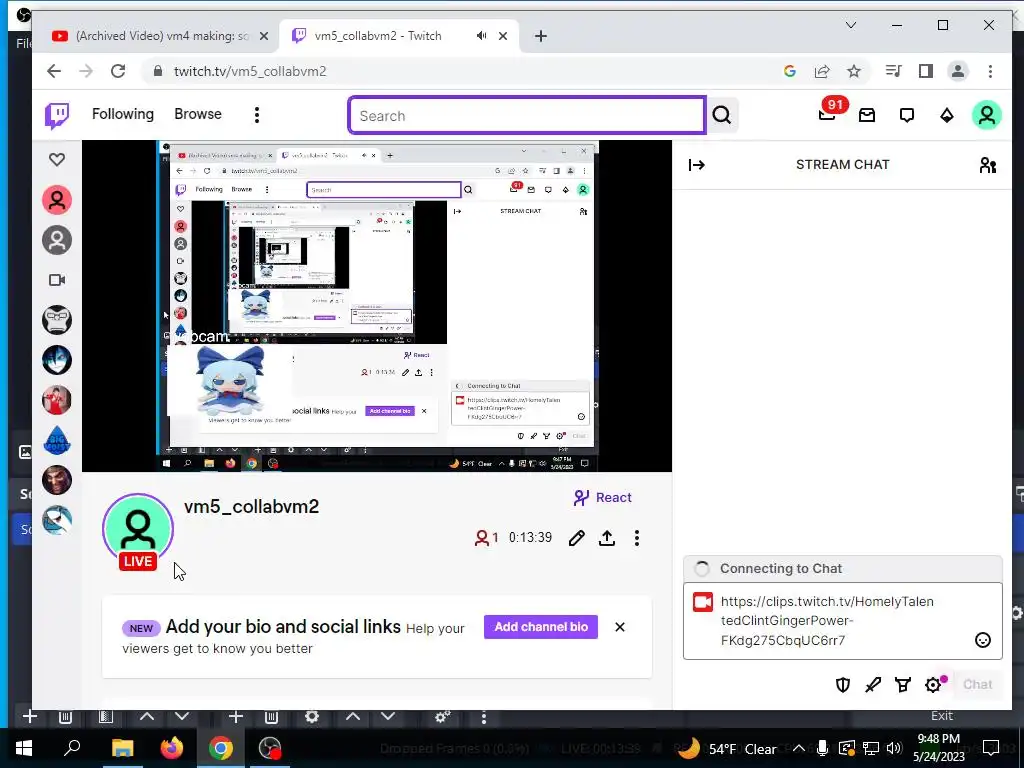1024x768 pixels.
Task: Open the Chrome profile menu
Action: (957, 71)
